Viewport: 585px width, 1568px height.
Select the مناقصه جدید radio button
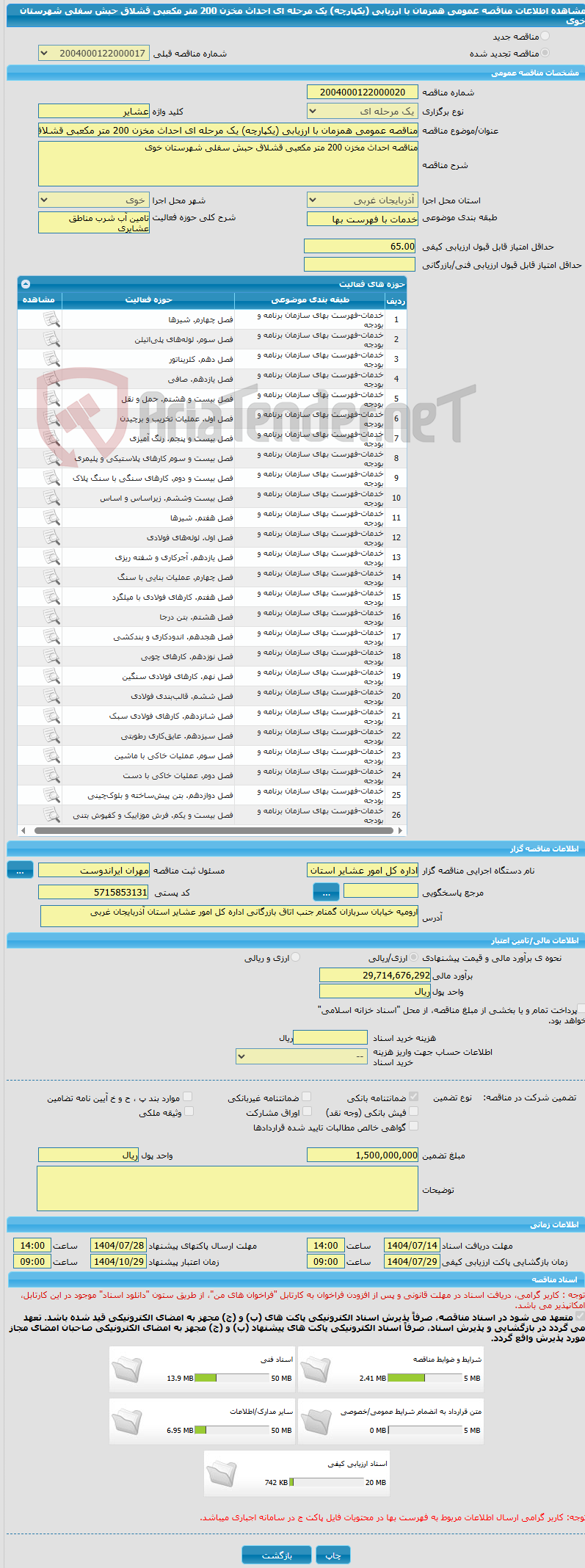point(545,36)
